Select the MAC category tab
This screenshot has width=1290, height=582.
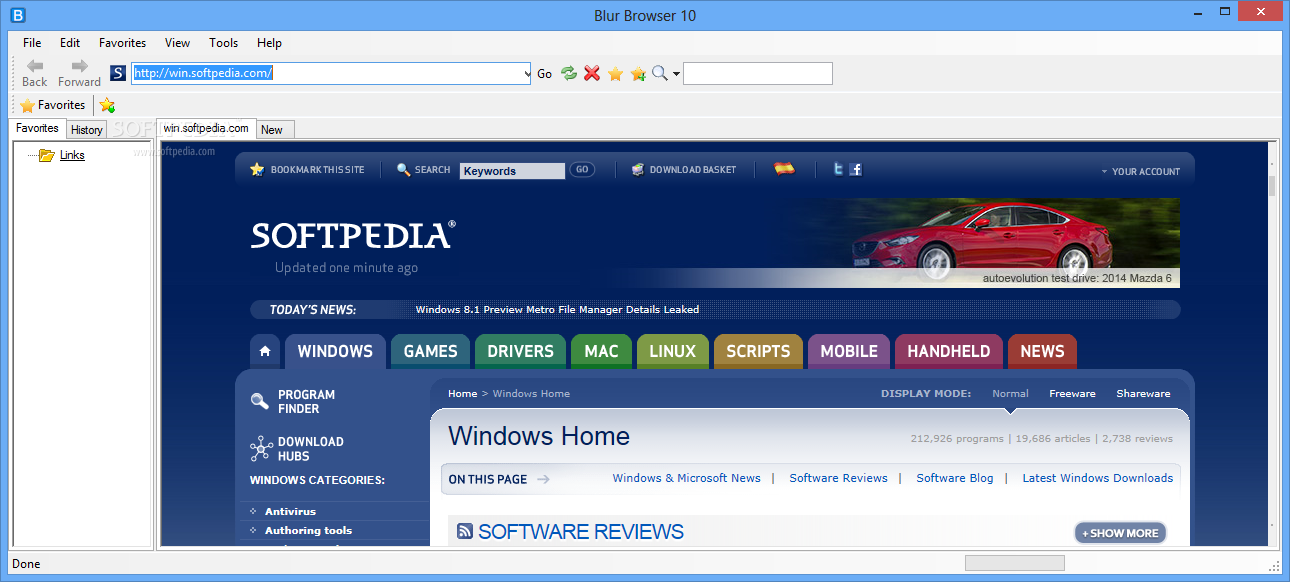coord(601,351)
